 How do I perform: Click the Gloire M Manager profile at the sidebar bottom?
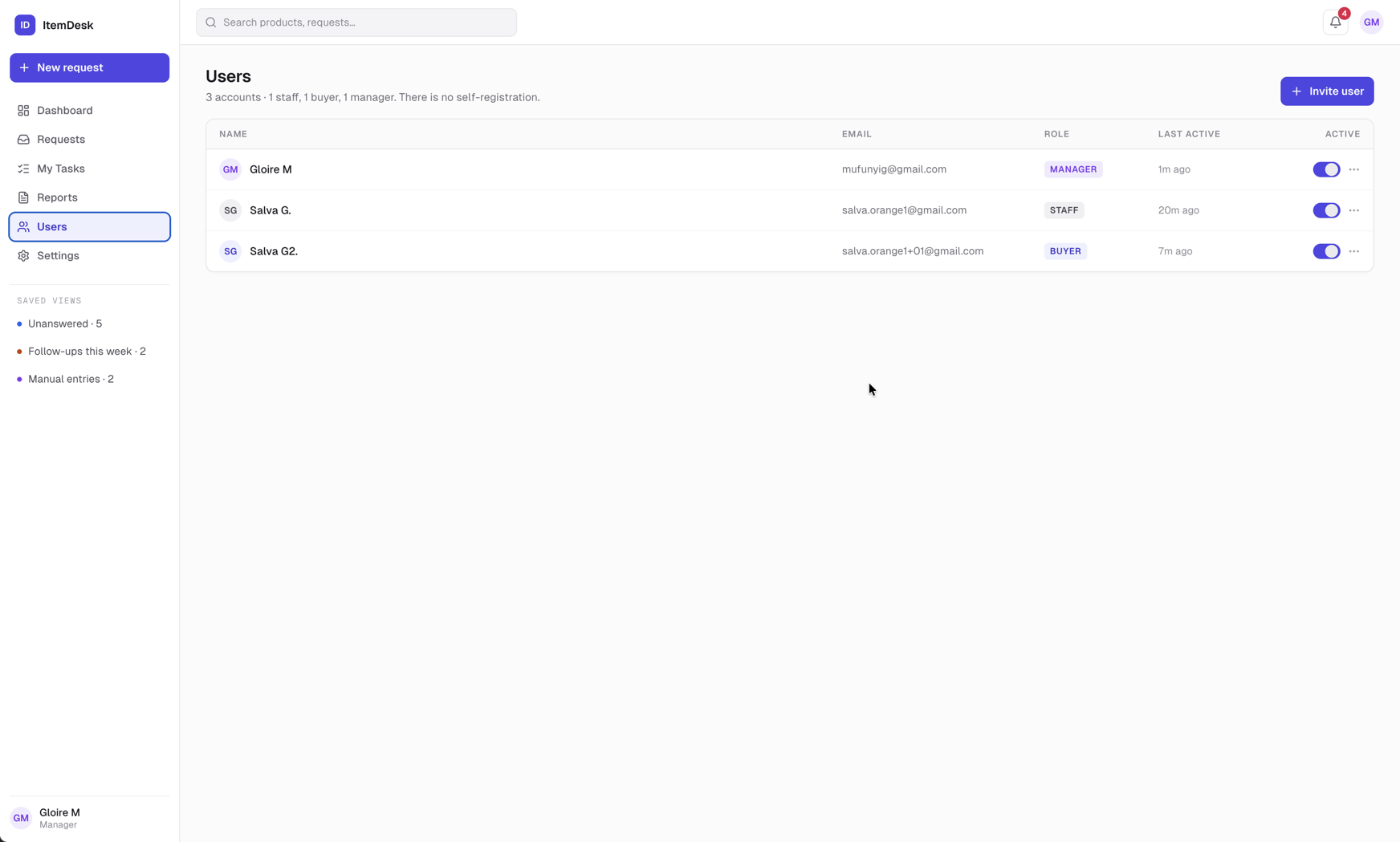89,818
